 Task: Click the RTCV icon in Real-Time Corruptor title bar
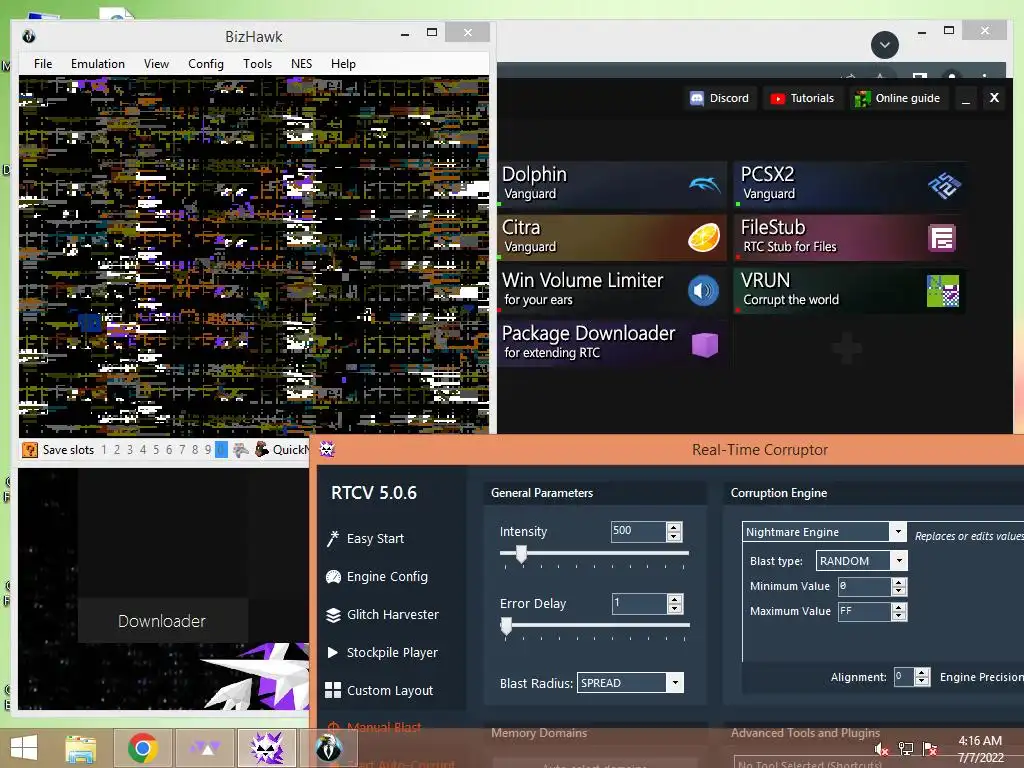coord(327,449)
